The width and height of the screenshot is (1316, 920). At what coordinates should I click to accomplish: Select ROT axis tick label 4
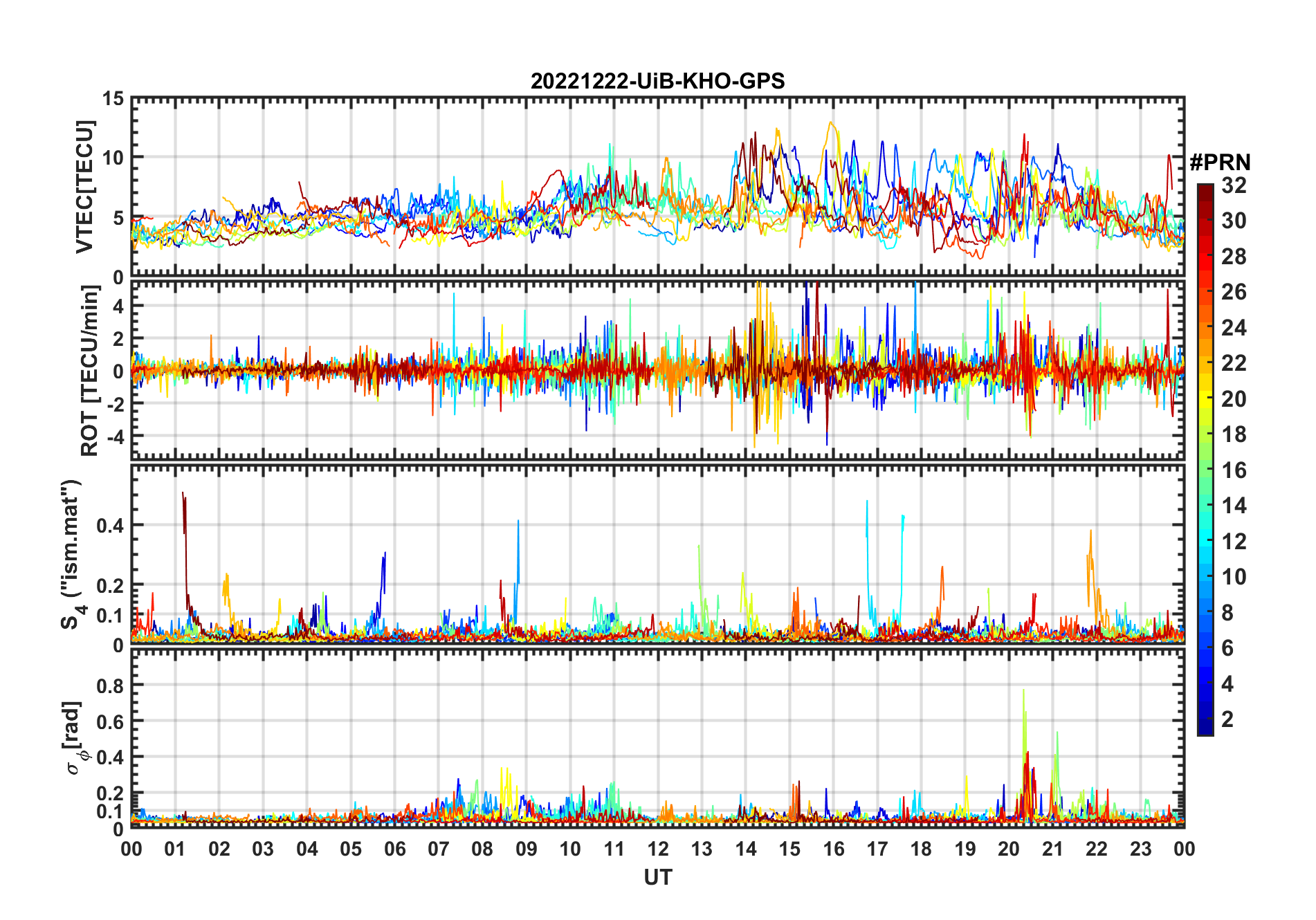coord(119,305)
